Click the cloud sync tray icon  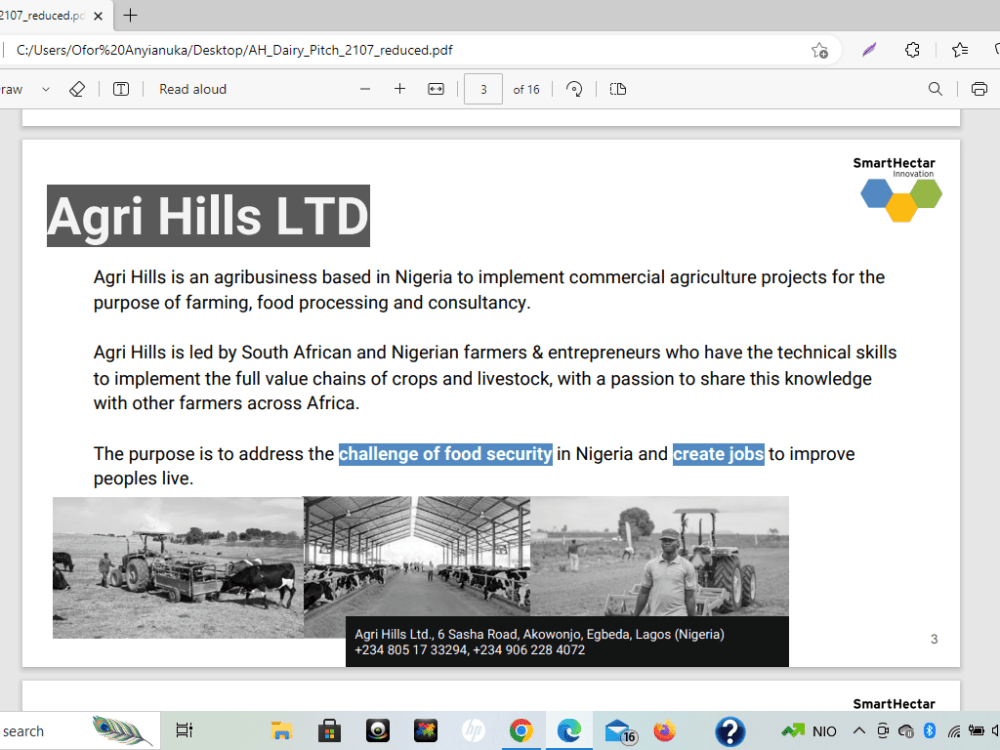(906, 731)
